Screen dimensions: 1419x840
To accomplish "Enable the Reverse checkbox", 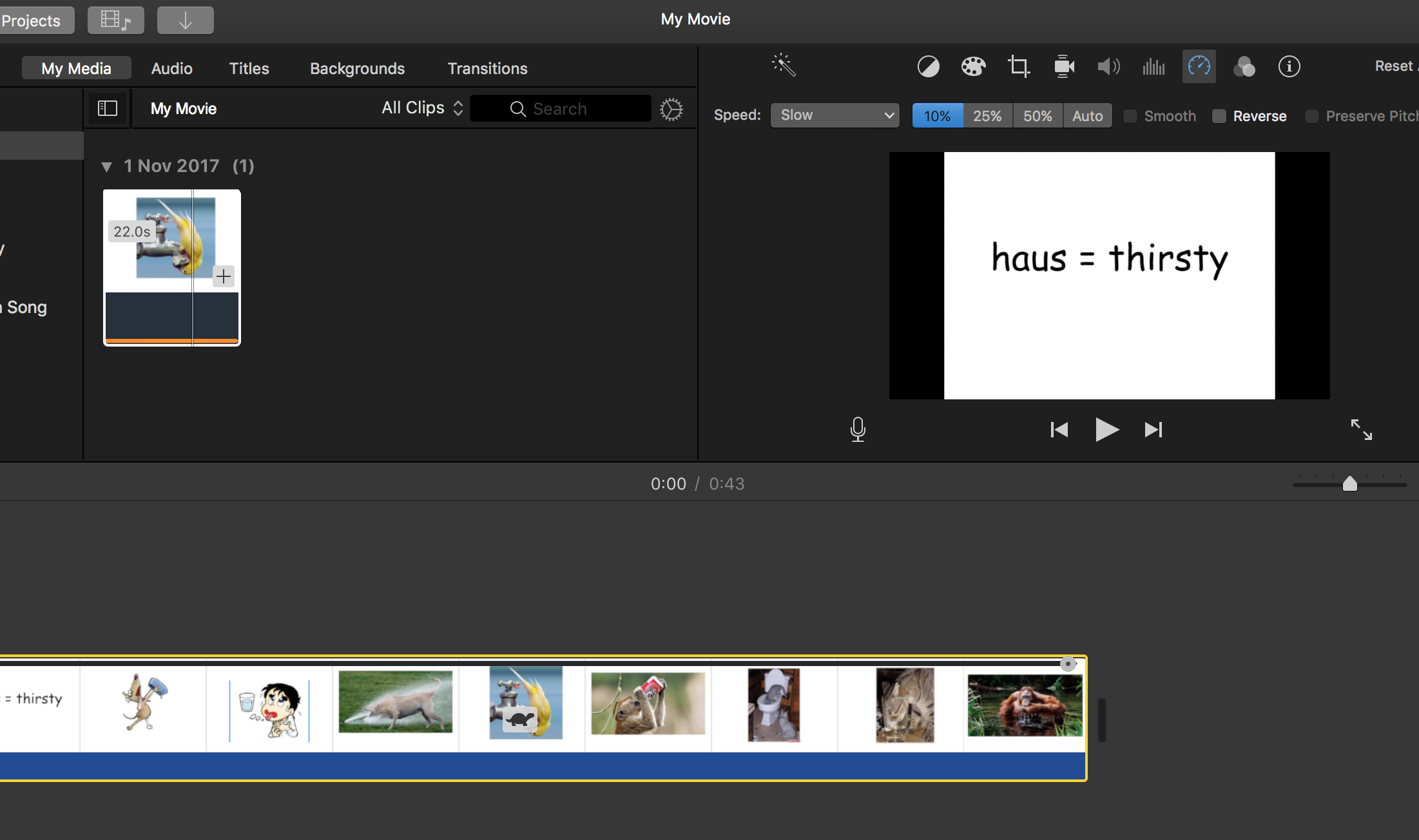I will click(x=1219, y=116).
